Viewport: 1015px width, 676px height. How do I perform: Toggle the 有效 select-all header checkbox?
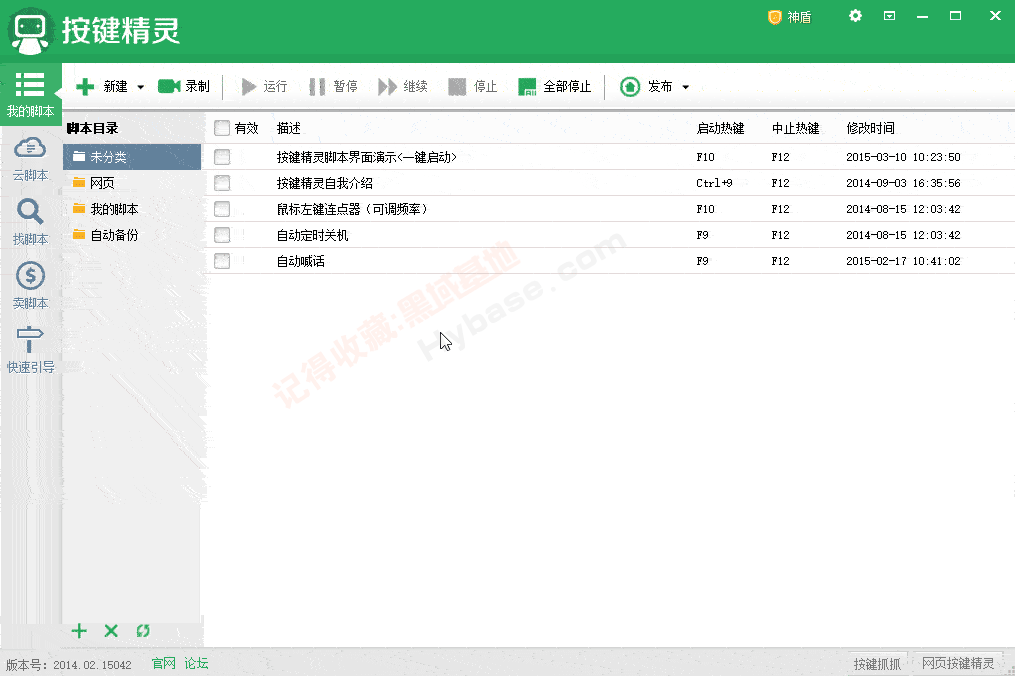pyautogui.click(x=222, y=128)
